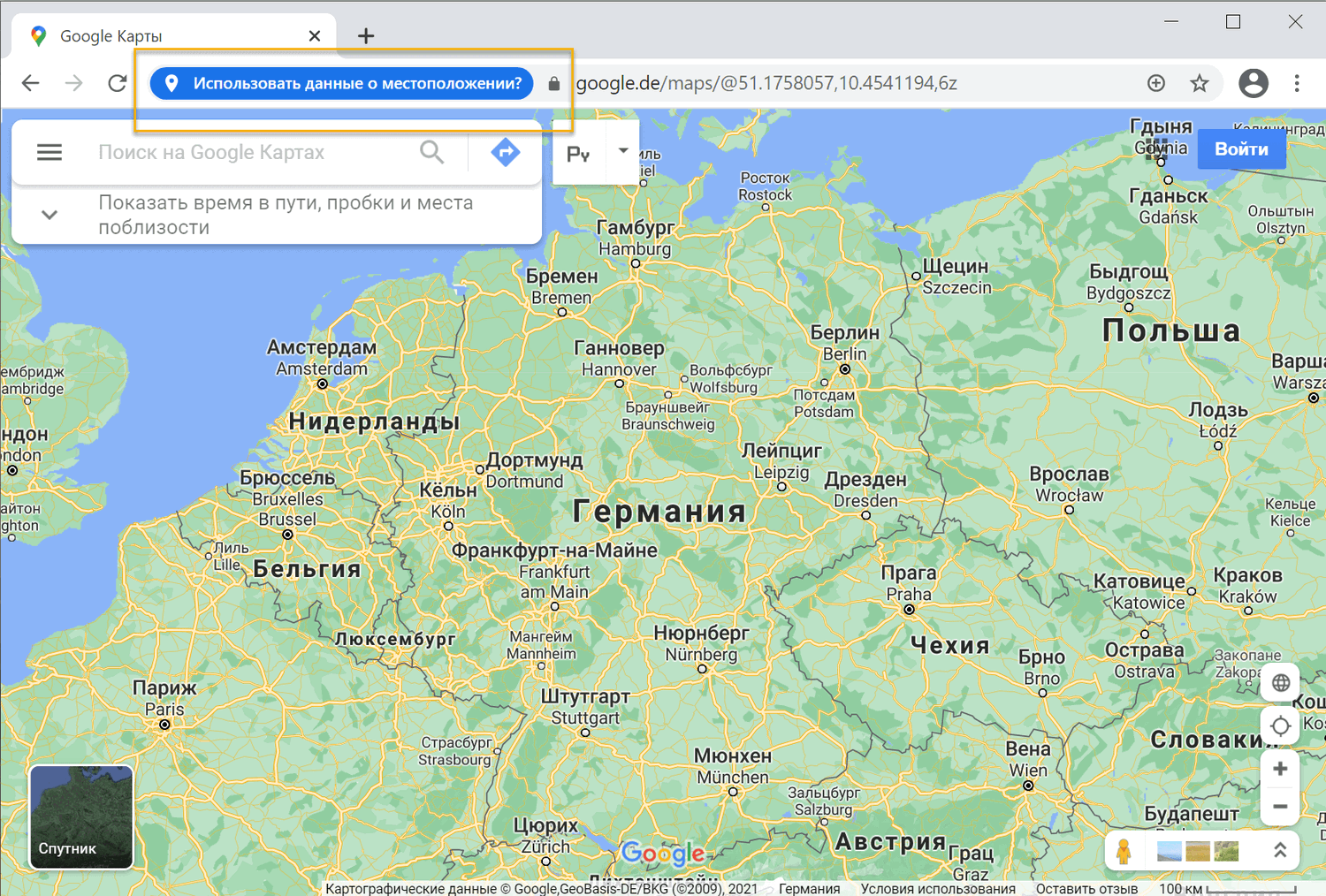The width and height of the screenshot is (1326, 896).
Task: Click the Прага city label
Action: point(909,573)
